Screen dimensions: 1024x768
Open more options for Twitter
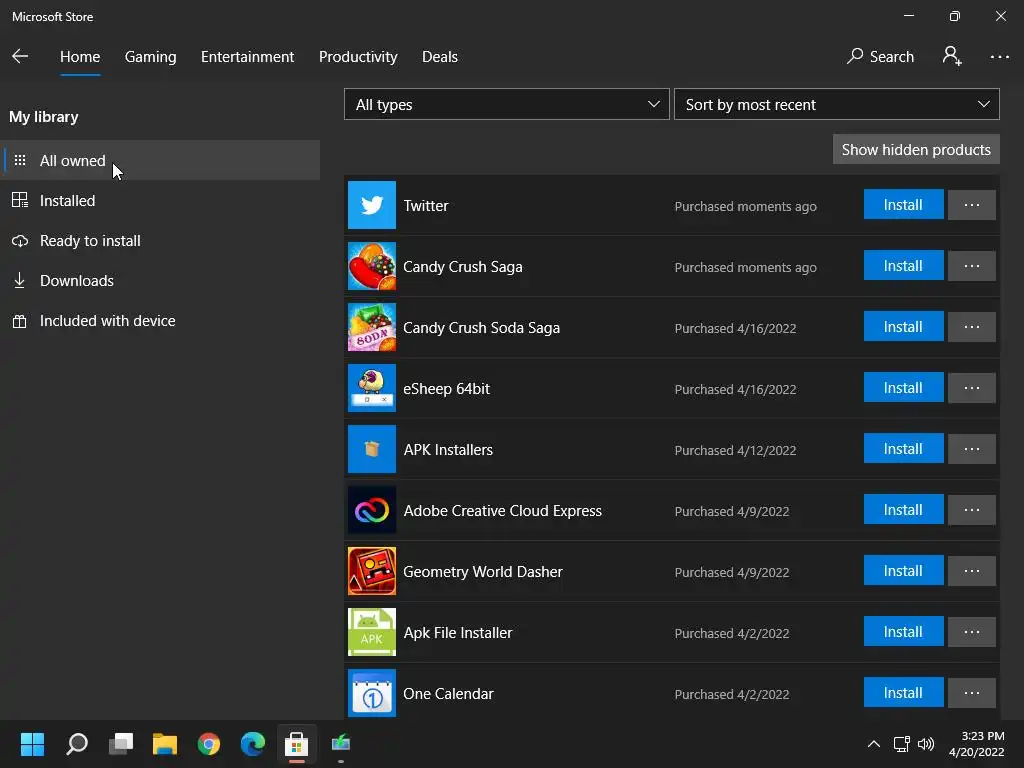coord(972,204)
